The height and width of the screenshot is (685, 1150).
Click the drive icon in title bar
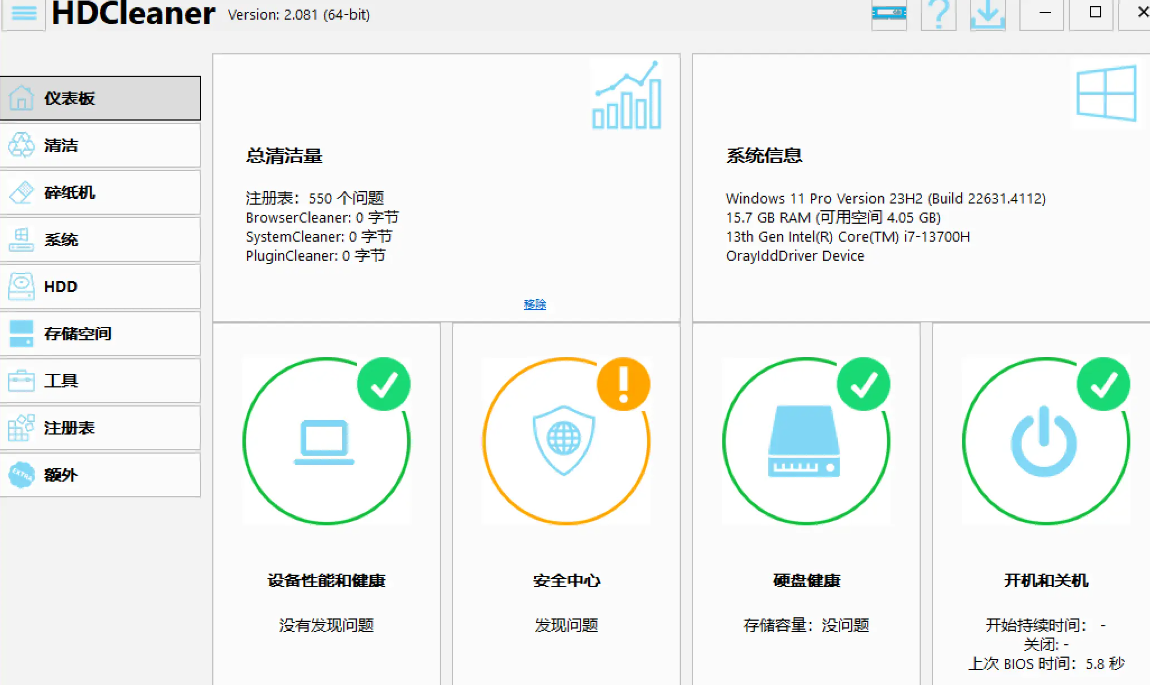[889, 13]
